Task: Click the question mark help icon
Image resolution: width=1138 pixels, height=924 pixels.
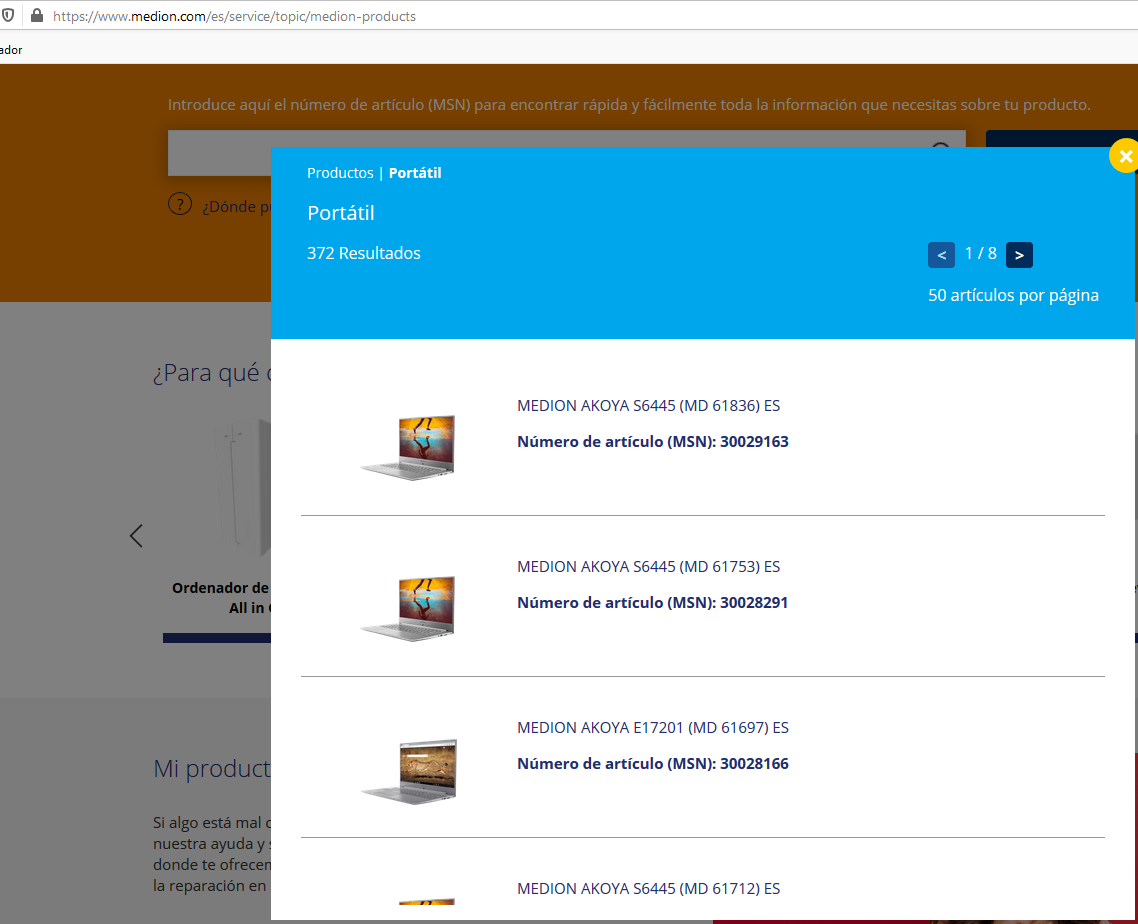Action: point(180,205)
